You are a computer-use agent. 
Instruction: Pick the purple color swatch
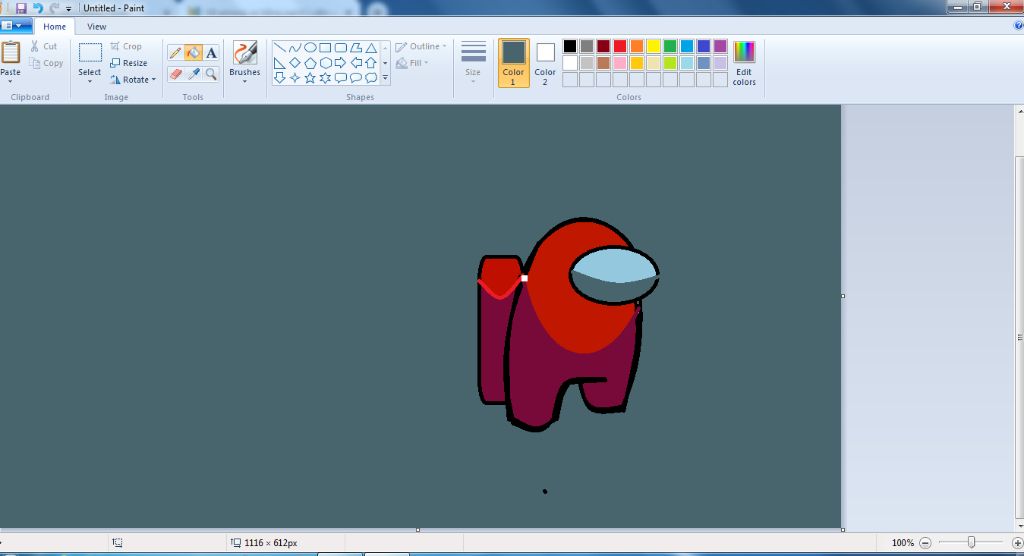(x=720, y=46)
